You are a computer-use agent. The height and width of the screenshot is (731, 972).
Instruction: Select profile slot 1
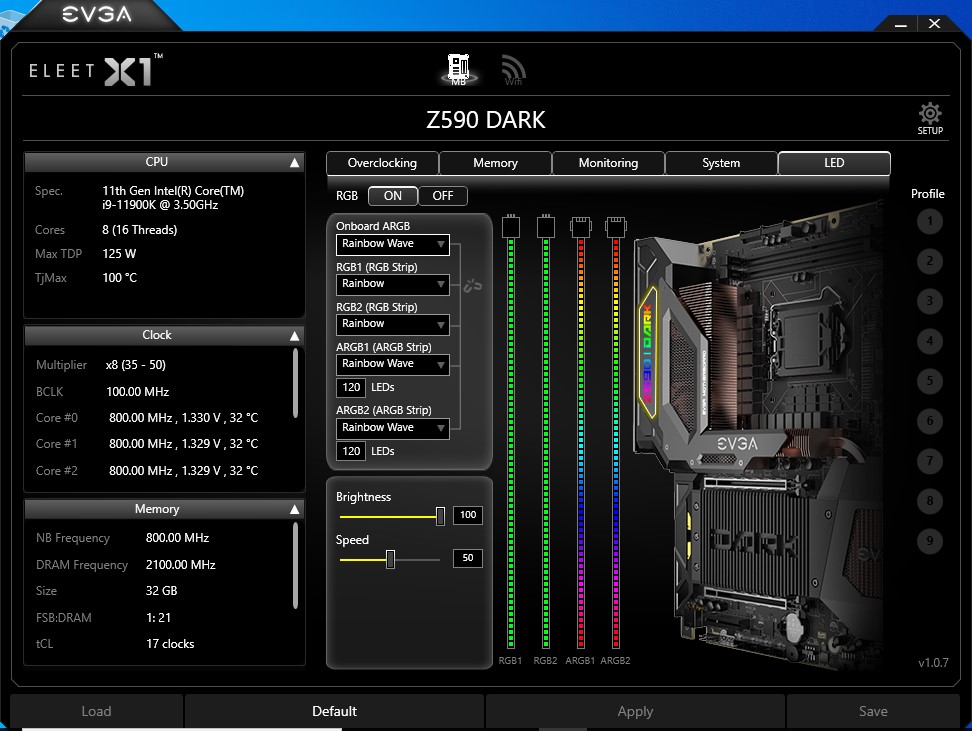(x=929, y=221)
